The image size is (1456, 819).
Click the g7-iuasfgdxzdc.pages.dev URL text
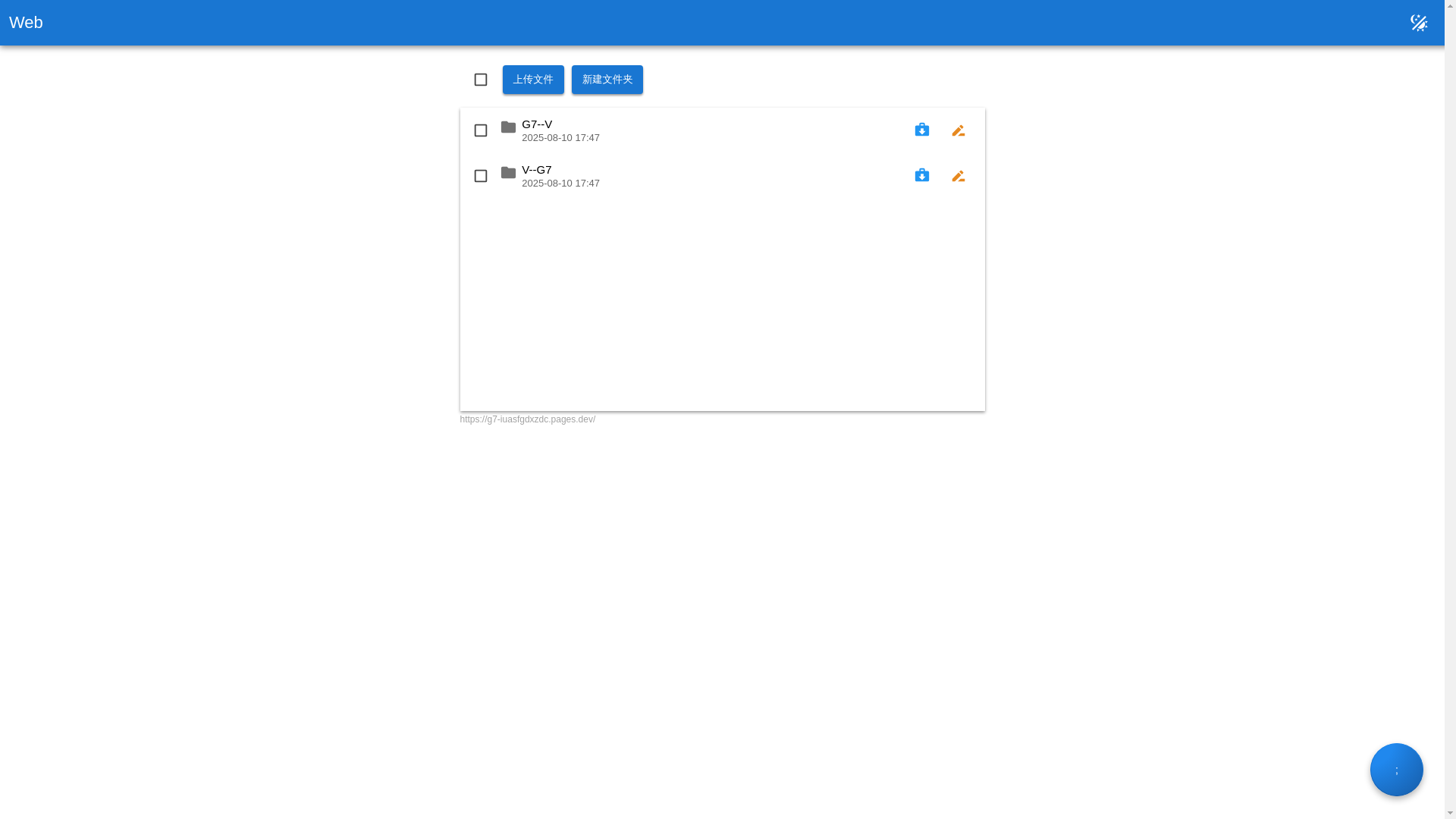pos(528,419)
